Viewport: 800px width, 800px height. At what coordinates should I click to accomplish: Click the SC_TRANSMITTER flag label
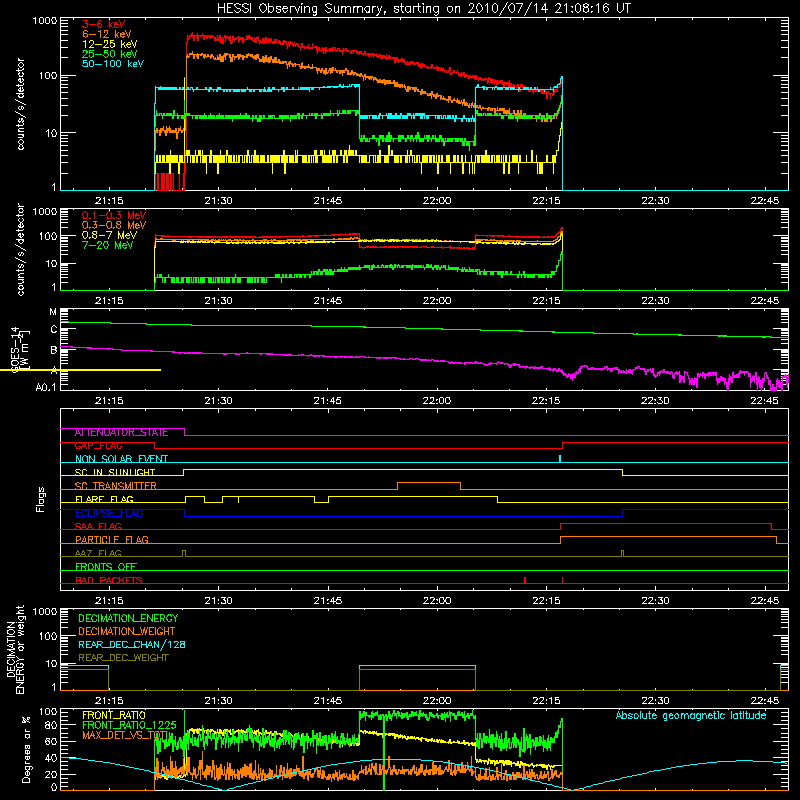(116, 485)
